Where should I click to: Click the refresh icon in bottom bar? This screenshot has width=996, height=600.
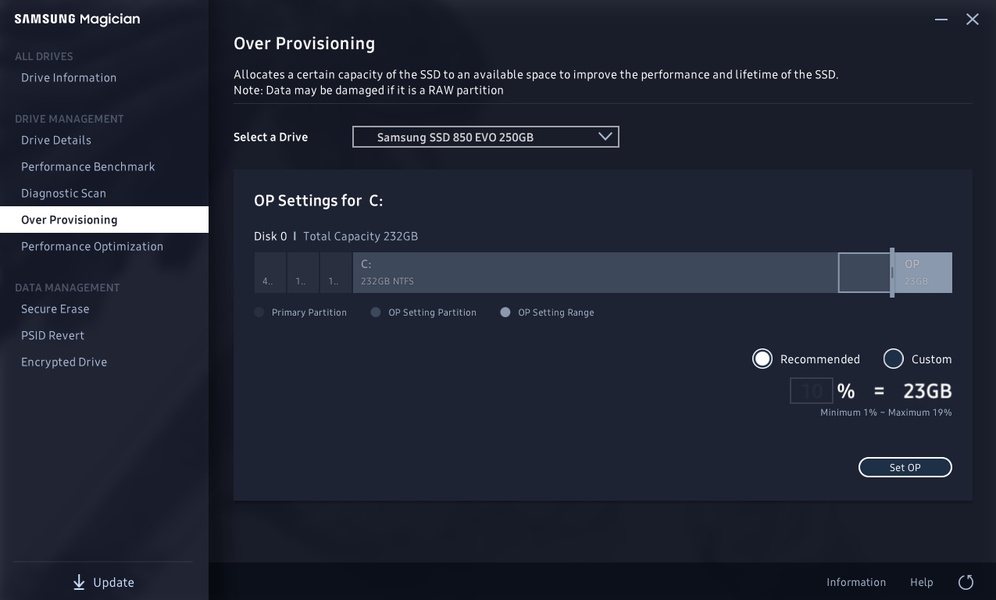(x=966, y=582)
